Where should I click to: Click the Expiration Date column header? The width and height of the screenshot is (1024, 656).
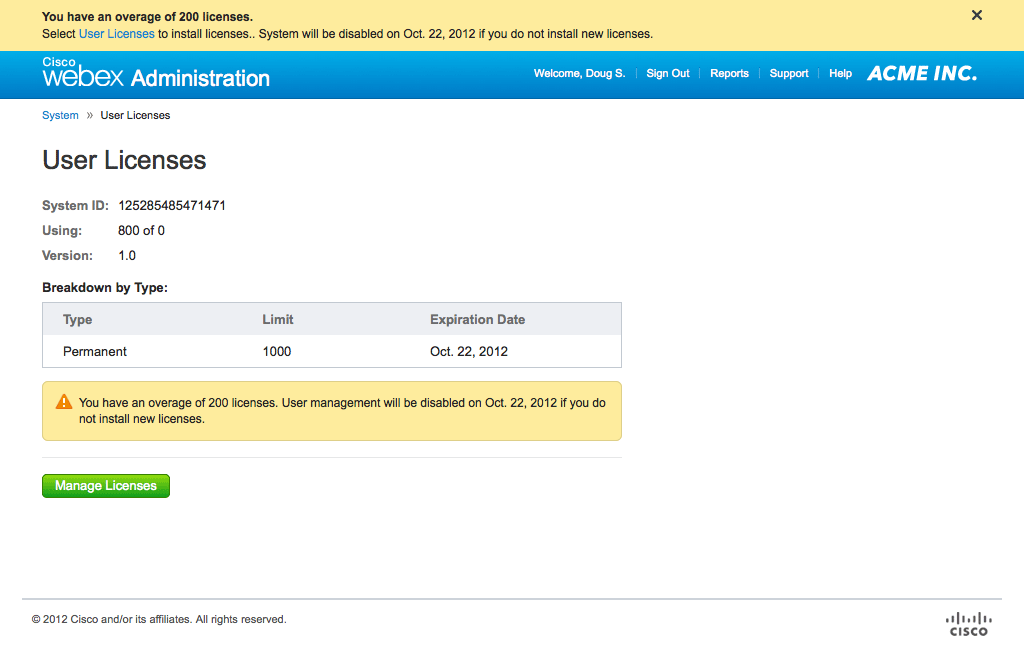tap(477, 320)
